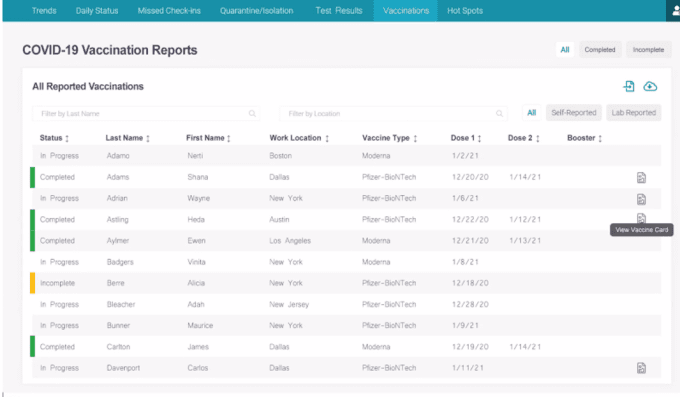Image resolution: width=680 pixels, height=397 pixels.
Task: Click Los Angeles work location cell
Action: (290, 241)
